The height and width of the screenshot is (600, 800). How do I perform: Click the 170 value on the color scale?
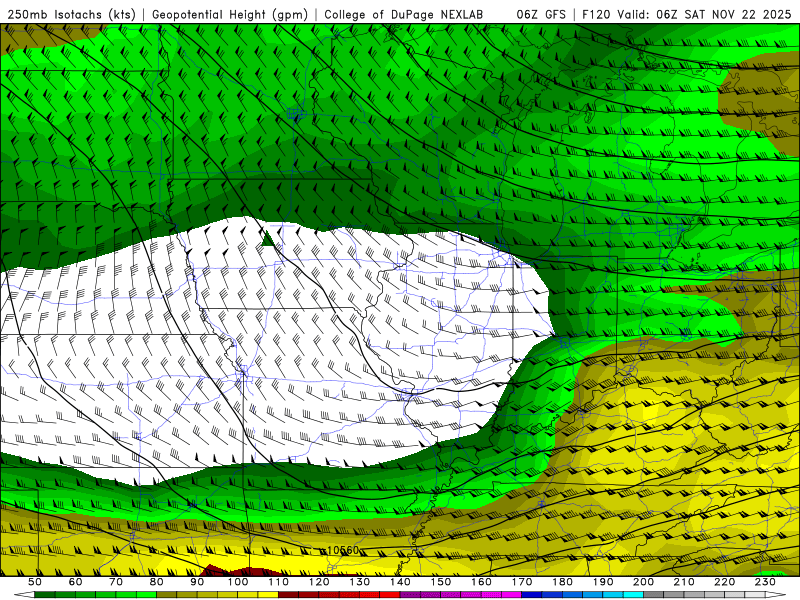click(x=522, y=582)
